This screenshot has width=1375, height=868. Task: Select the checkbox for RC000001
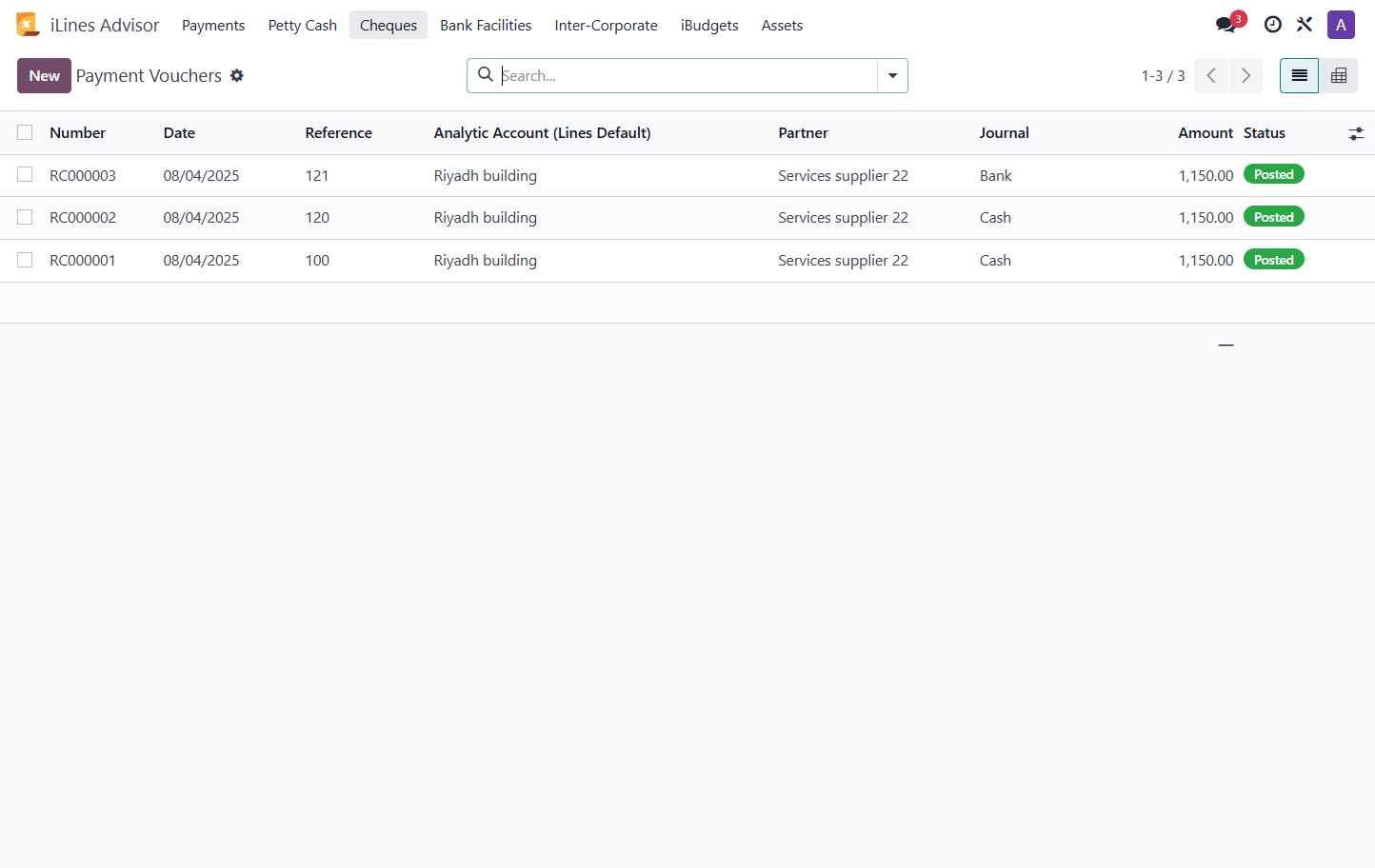click(x=25, y=260)
